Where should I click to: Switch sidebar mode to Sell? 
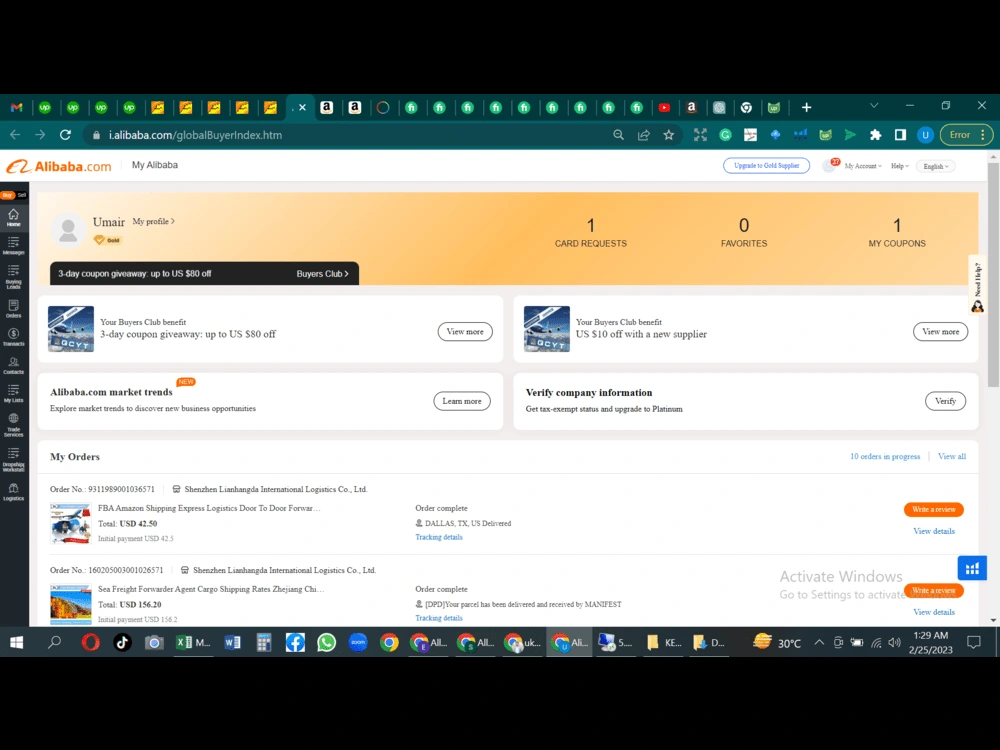pyautogui.click(x=22, y=195)
